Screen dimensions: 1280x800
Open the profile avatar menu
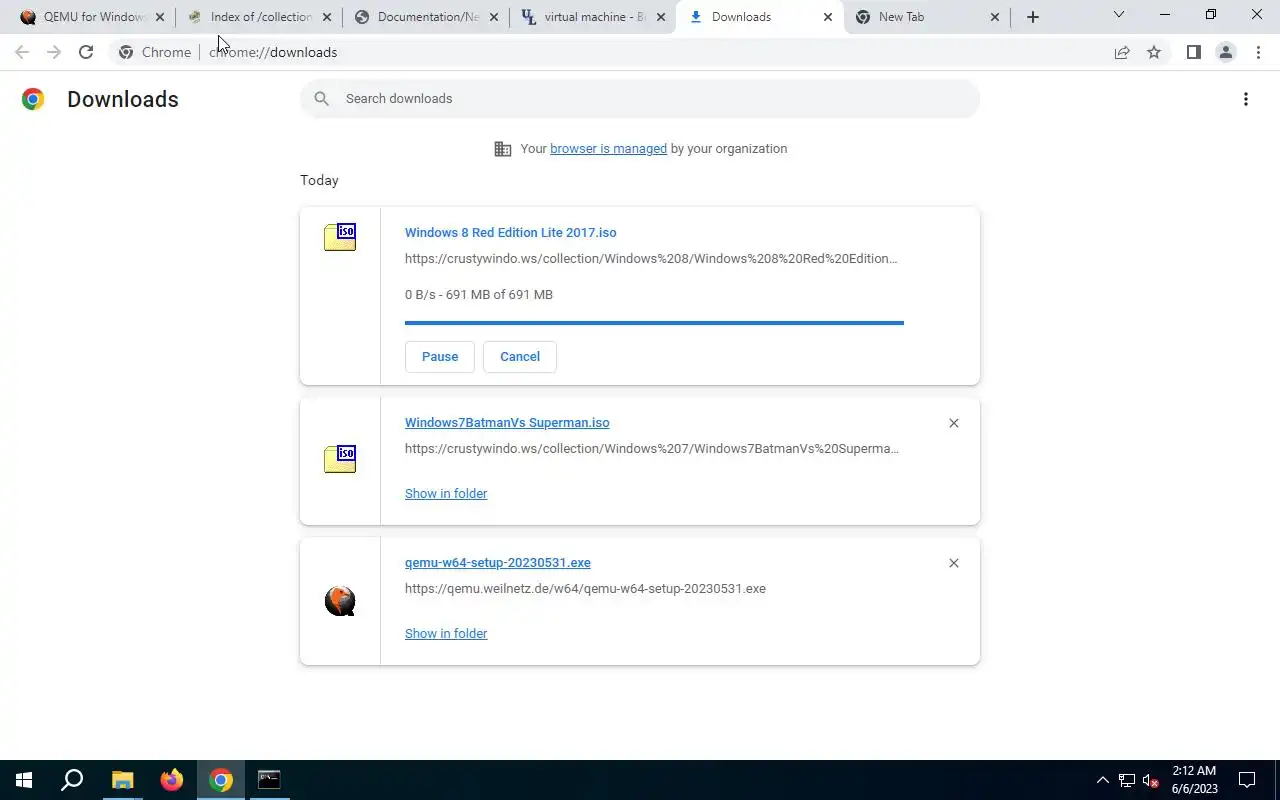pyautogui.click(x=1225, y=52)
